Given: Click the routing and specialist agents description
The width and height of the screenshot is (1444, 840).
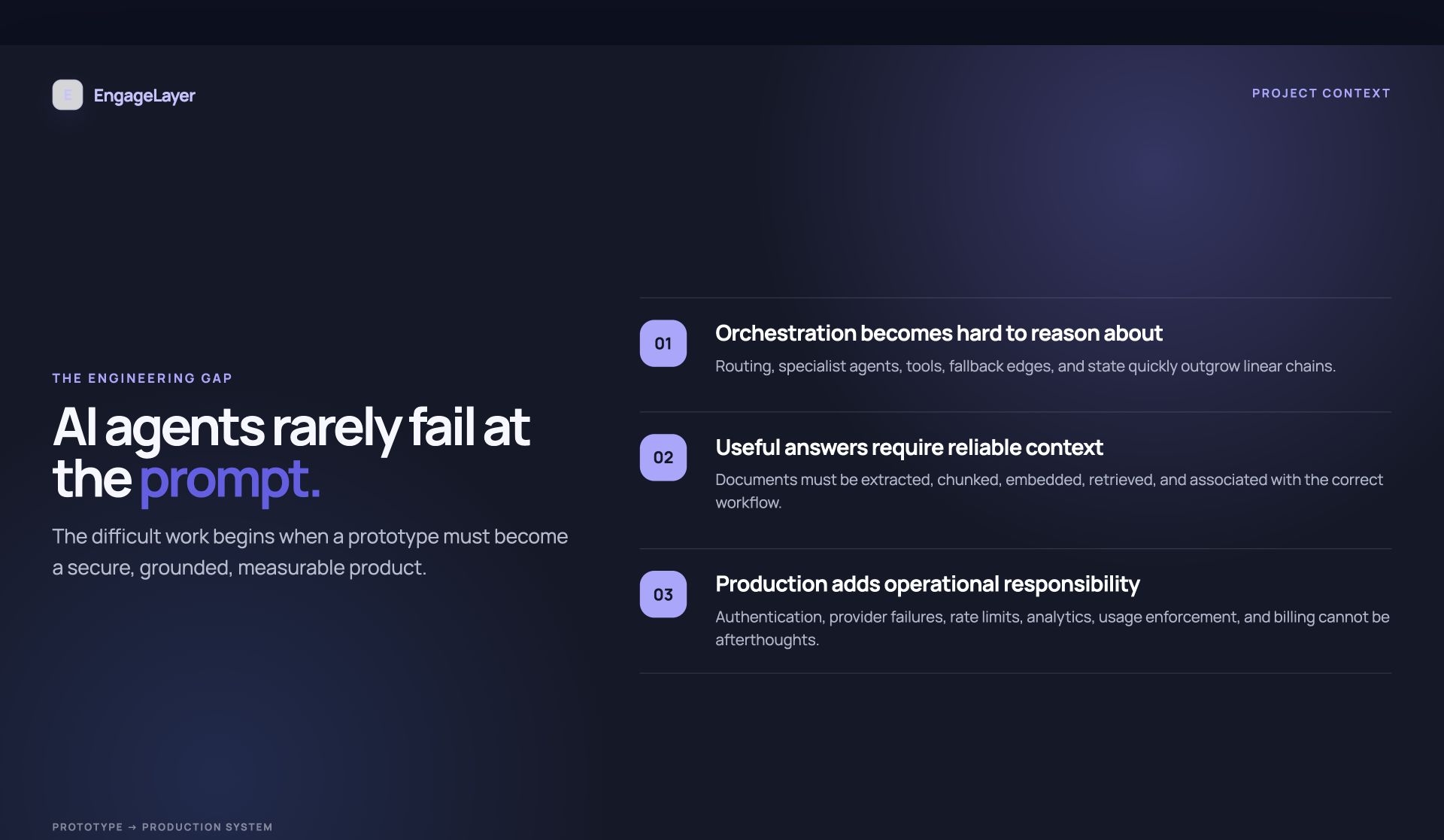Looking at the screenshot, I should 1025,366.
